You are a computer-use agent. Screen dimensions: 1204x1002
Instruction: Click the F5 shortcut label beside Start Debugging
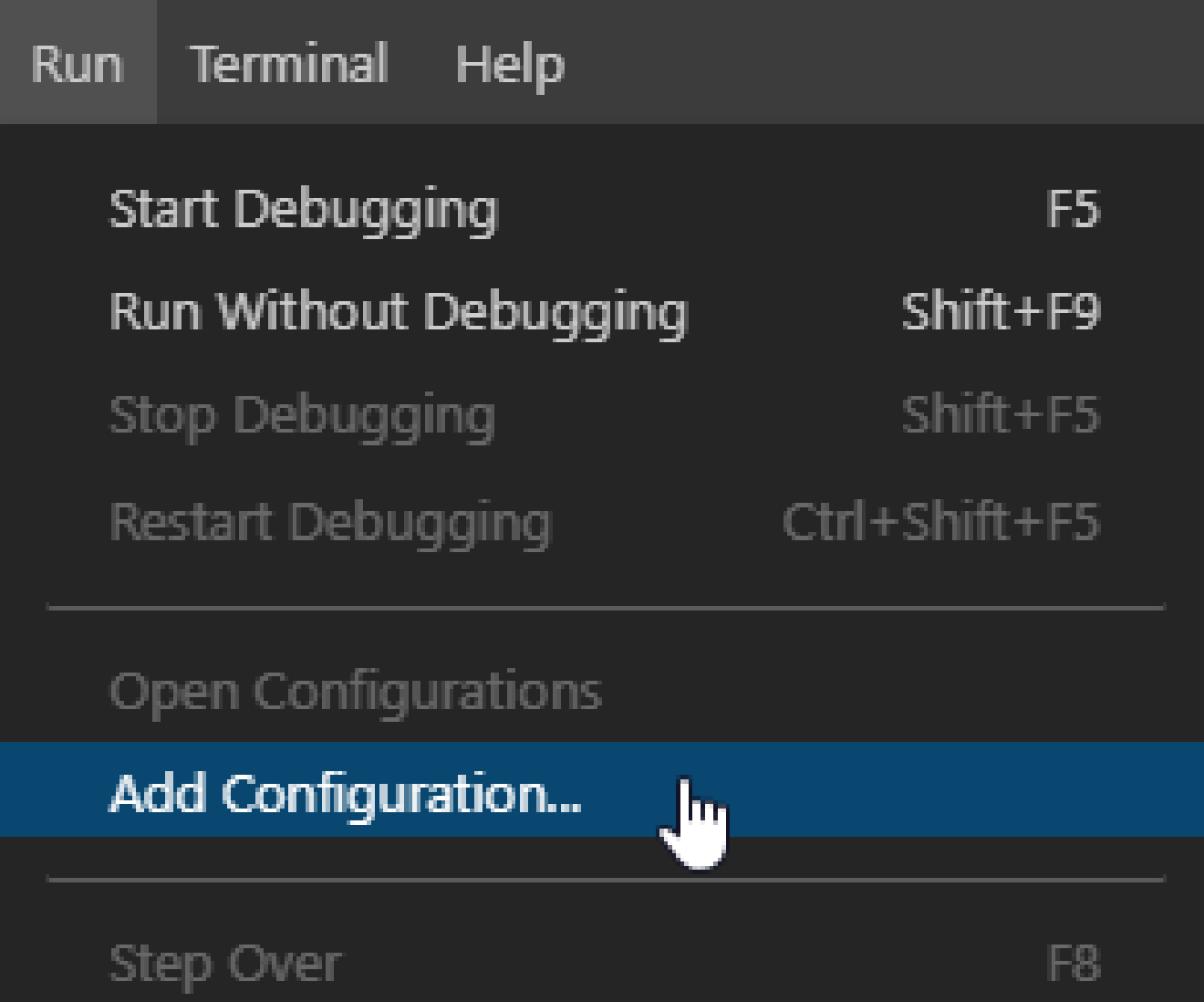click(1074, 209)
